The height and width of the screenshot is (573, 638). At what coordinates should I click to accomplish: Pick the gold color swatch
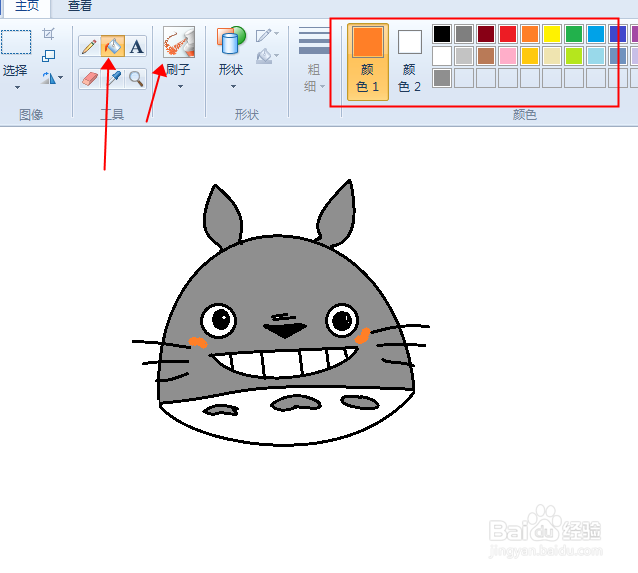530,56
